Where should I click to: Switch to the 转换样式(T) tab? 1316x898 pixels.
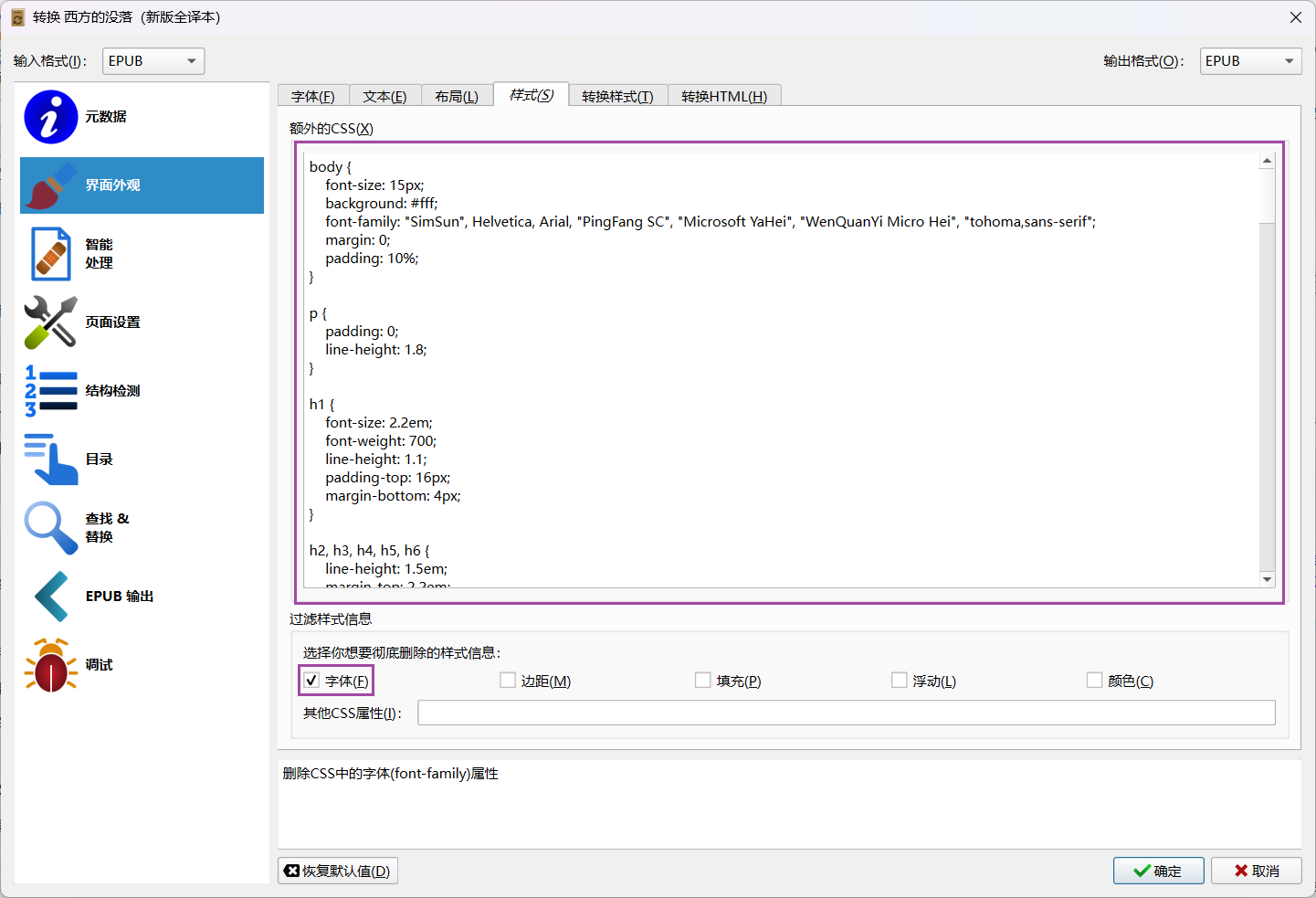[617, 97]
